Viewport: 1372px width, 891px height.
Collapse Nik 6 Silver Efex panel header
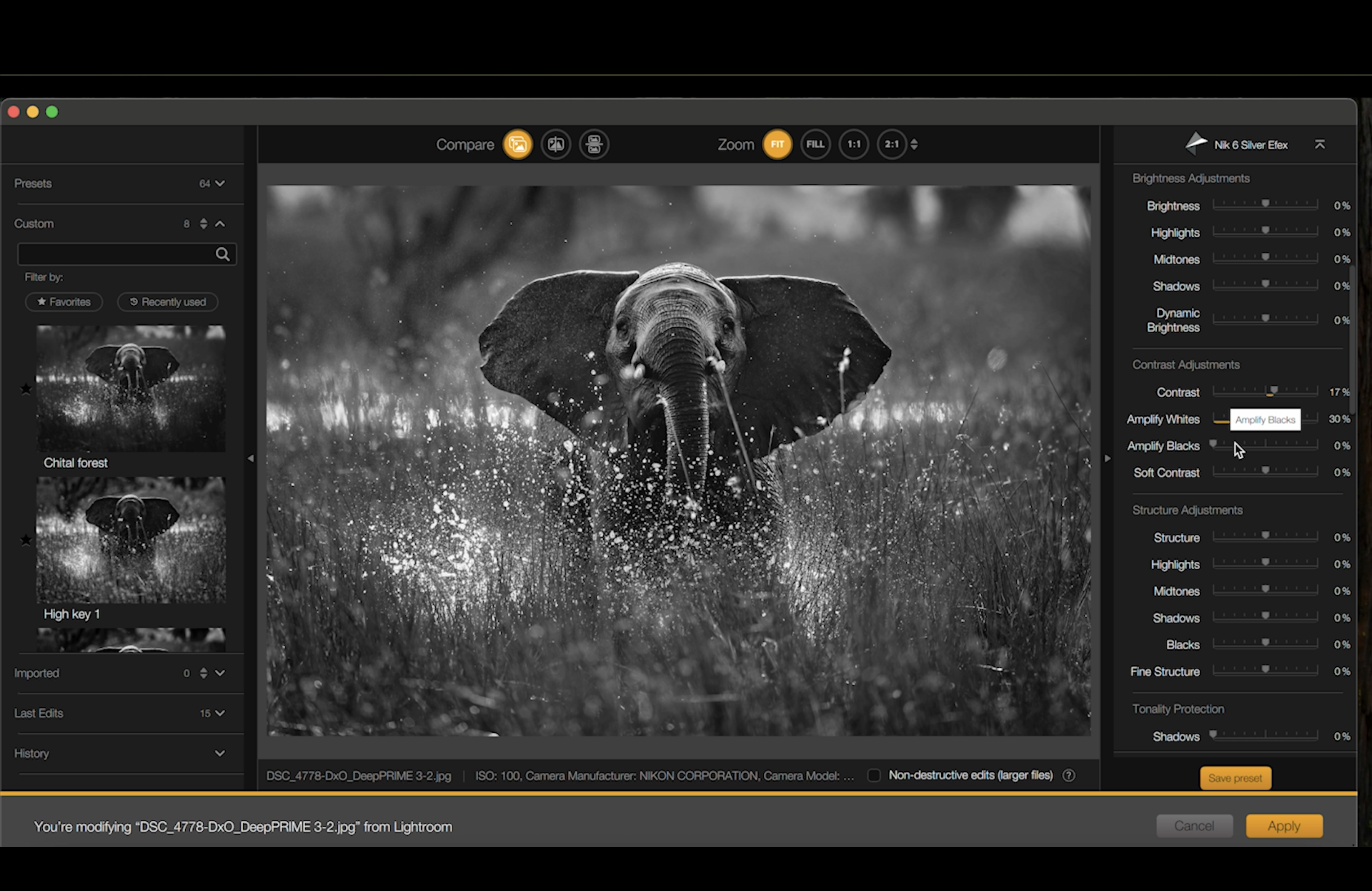tap(1319, 144)
